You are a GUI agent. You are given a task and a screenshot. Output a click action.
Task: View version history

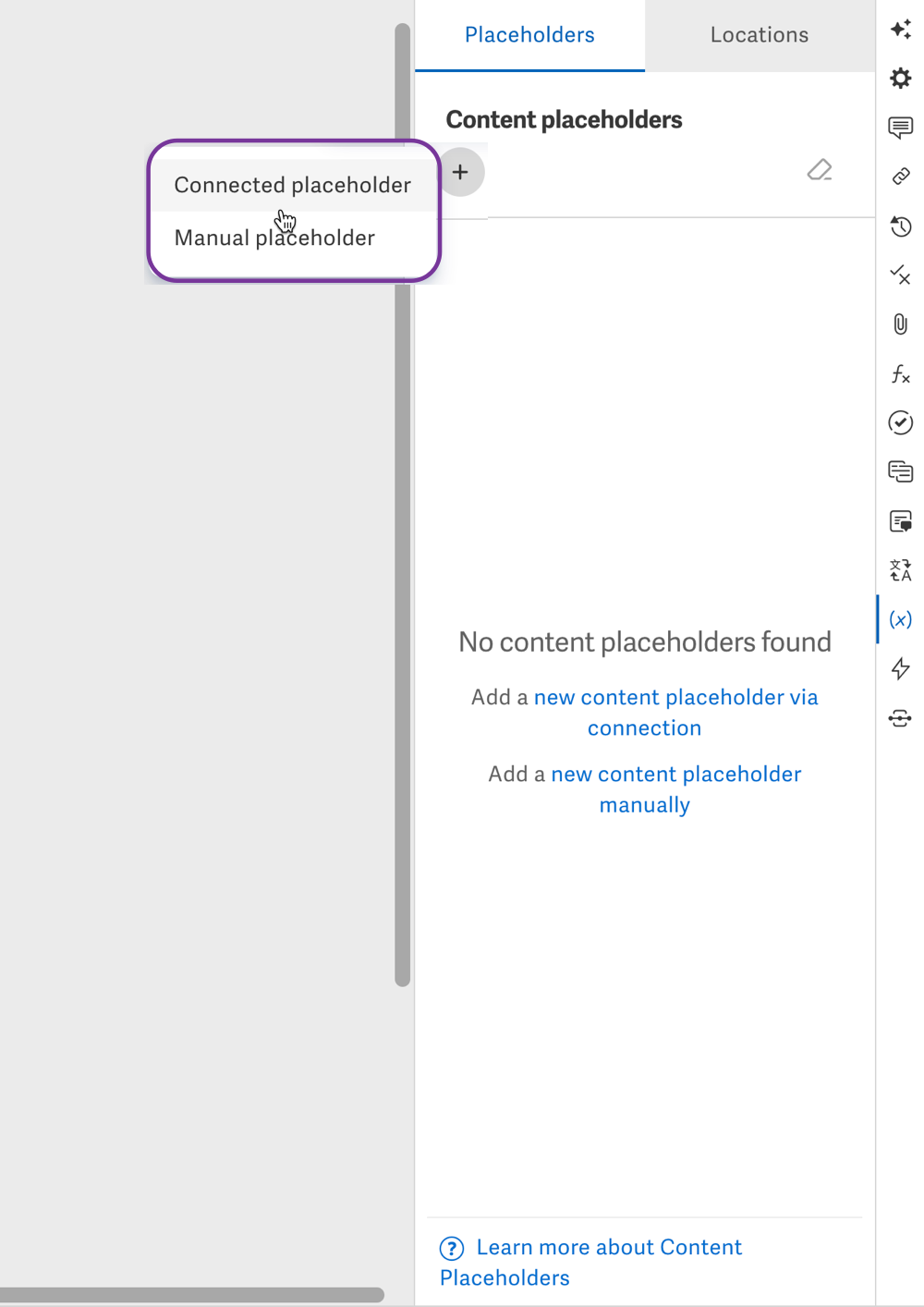pyautogui.click(x=901, y=226)
